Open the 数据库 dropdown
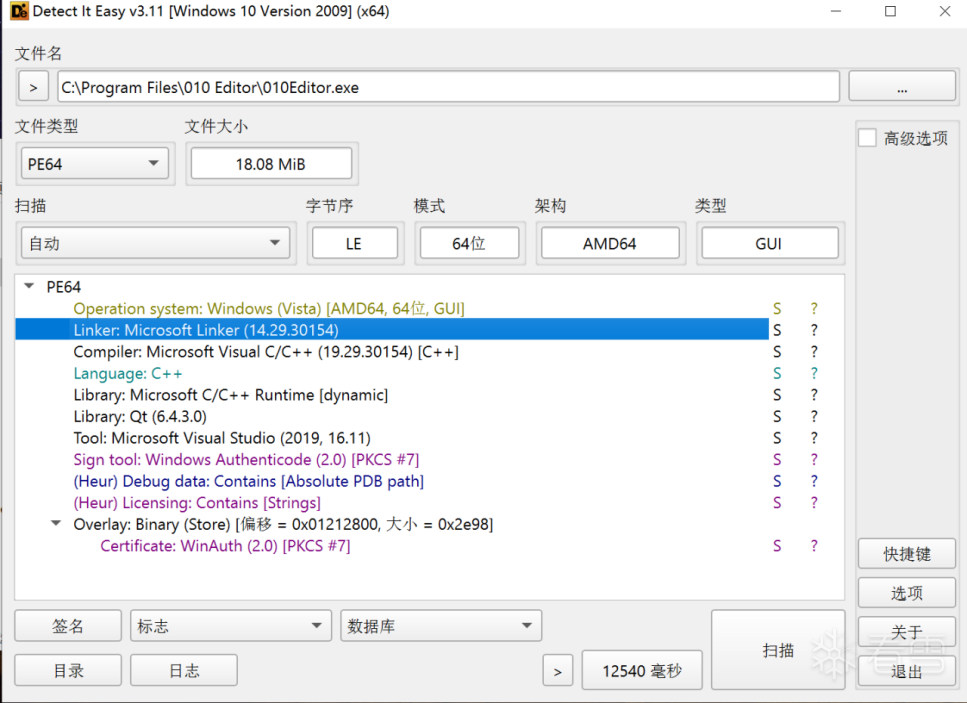967x703 pixels. [x=441, y=626]
